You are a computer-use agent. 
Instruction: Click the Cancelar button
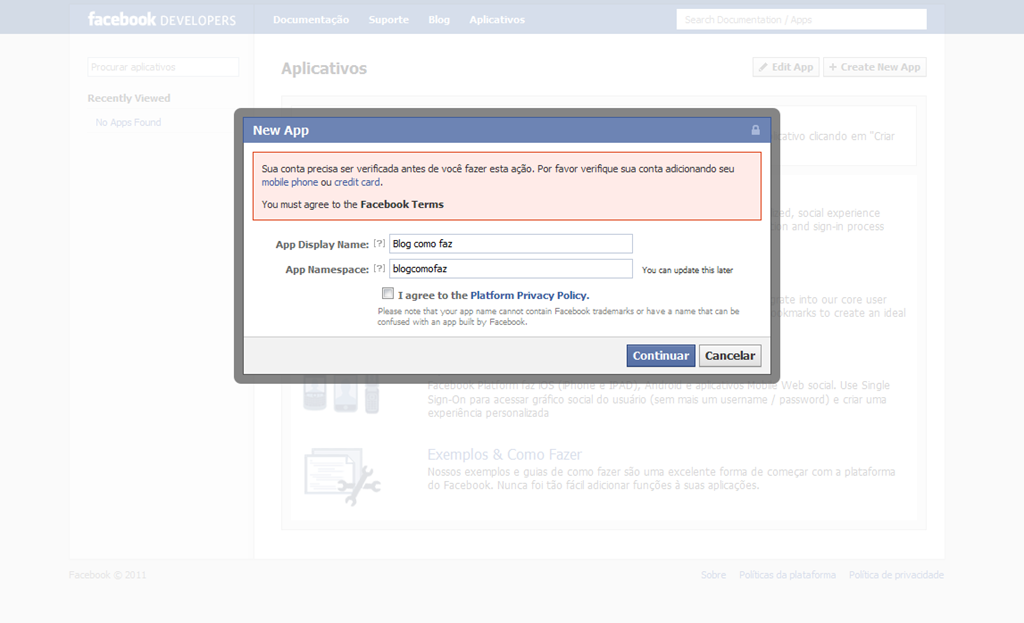729,355
